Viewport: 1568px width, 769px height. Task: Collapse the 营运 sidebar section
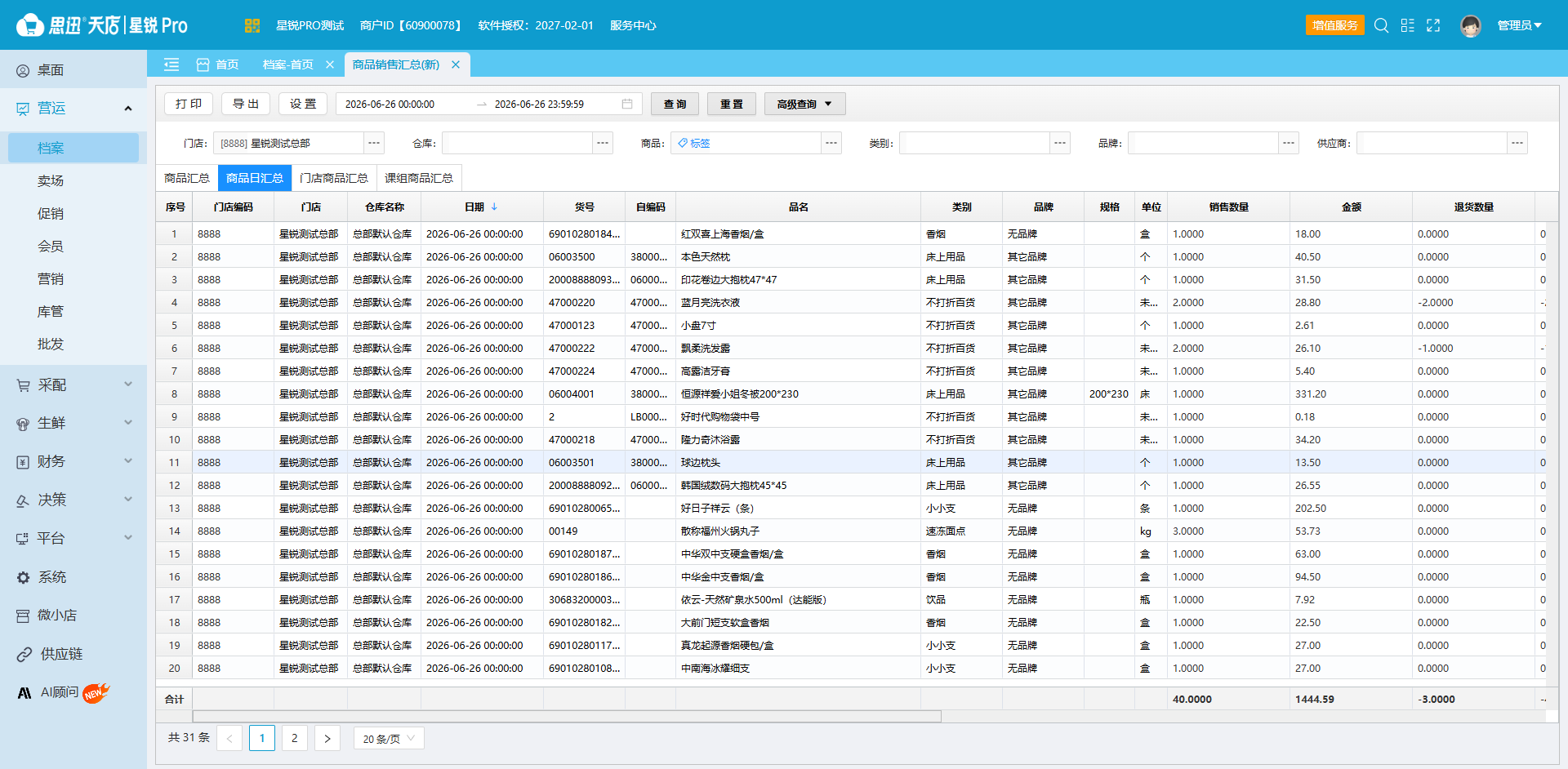(73, 109)
